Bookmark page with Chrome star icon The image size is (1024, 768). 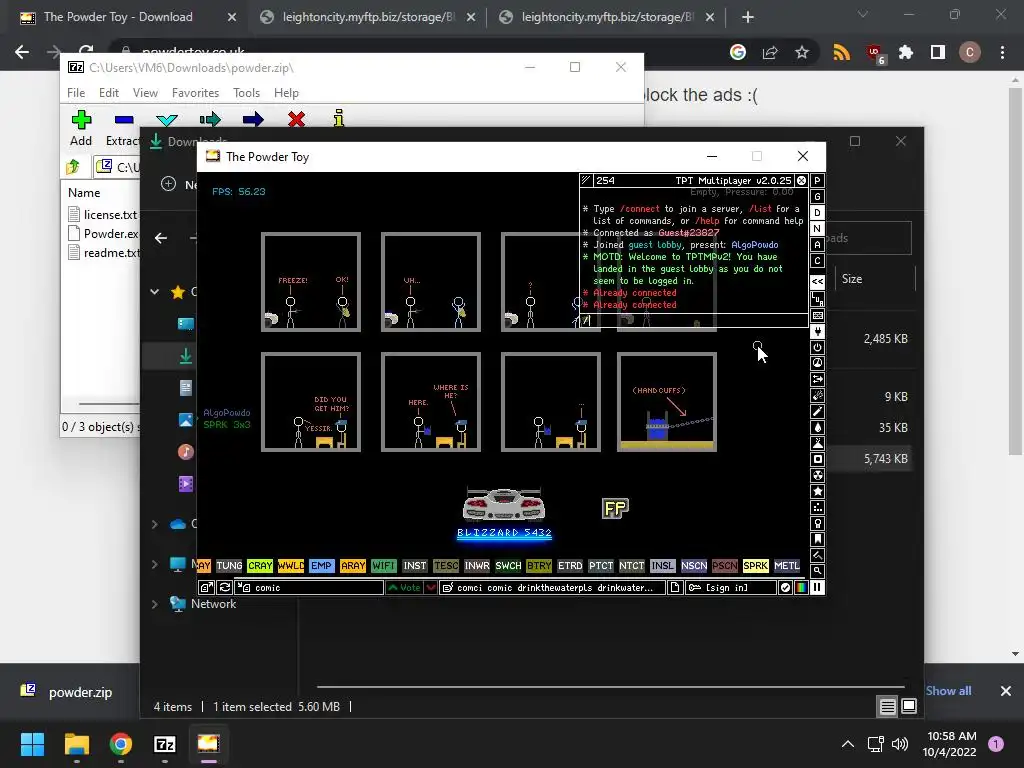(802, 52)
